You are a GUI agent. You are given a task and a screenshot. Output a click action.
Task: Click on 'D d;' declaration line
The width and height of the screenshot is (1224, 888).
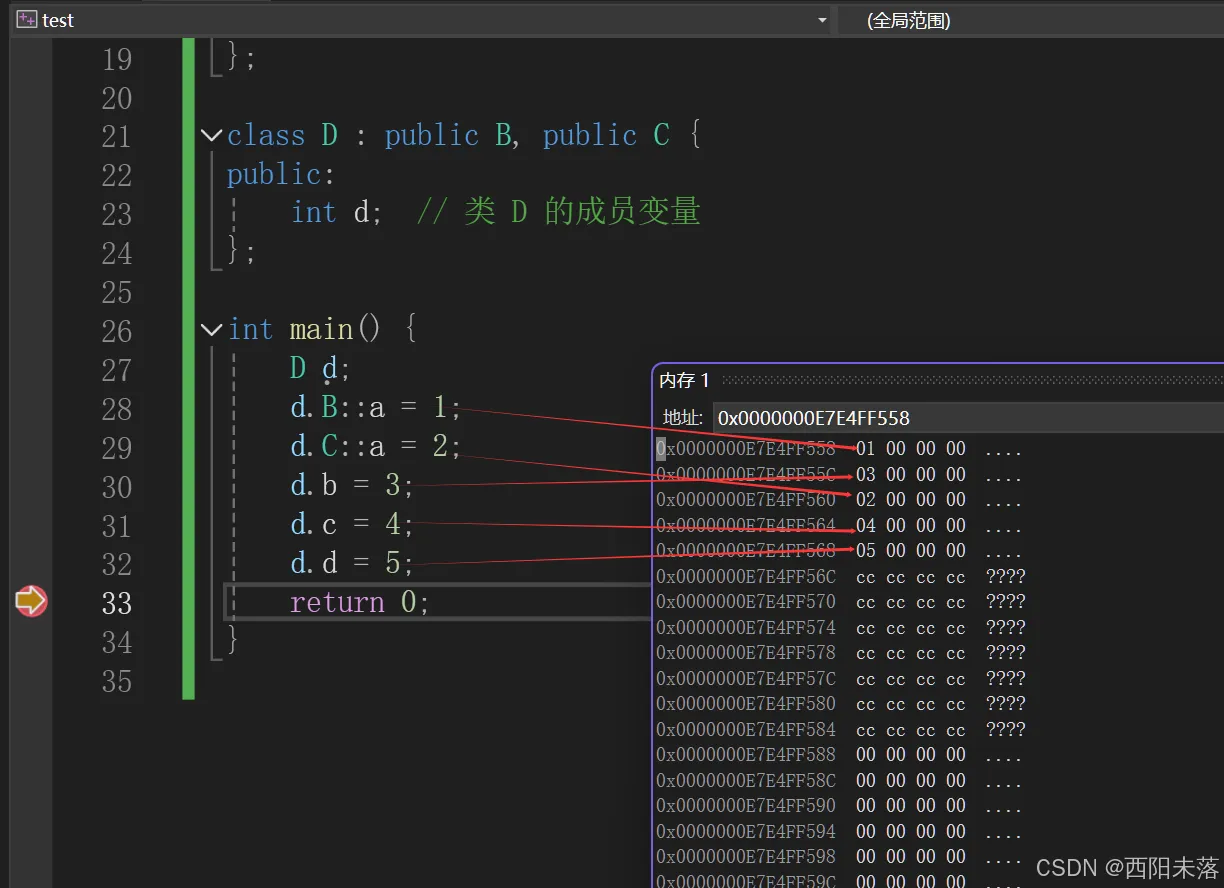coord(320,369)
